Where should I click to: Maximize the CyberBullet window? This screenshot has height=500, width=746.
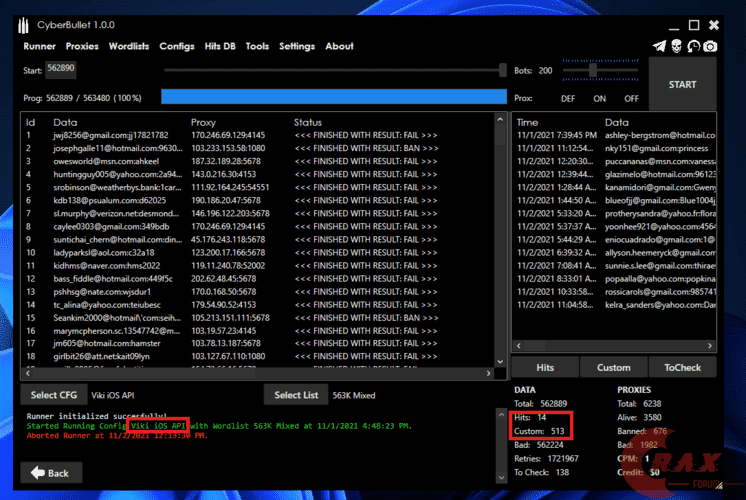tap(694, 24)
